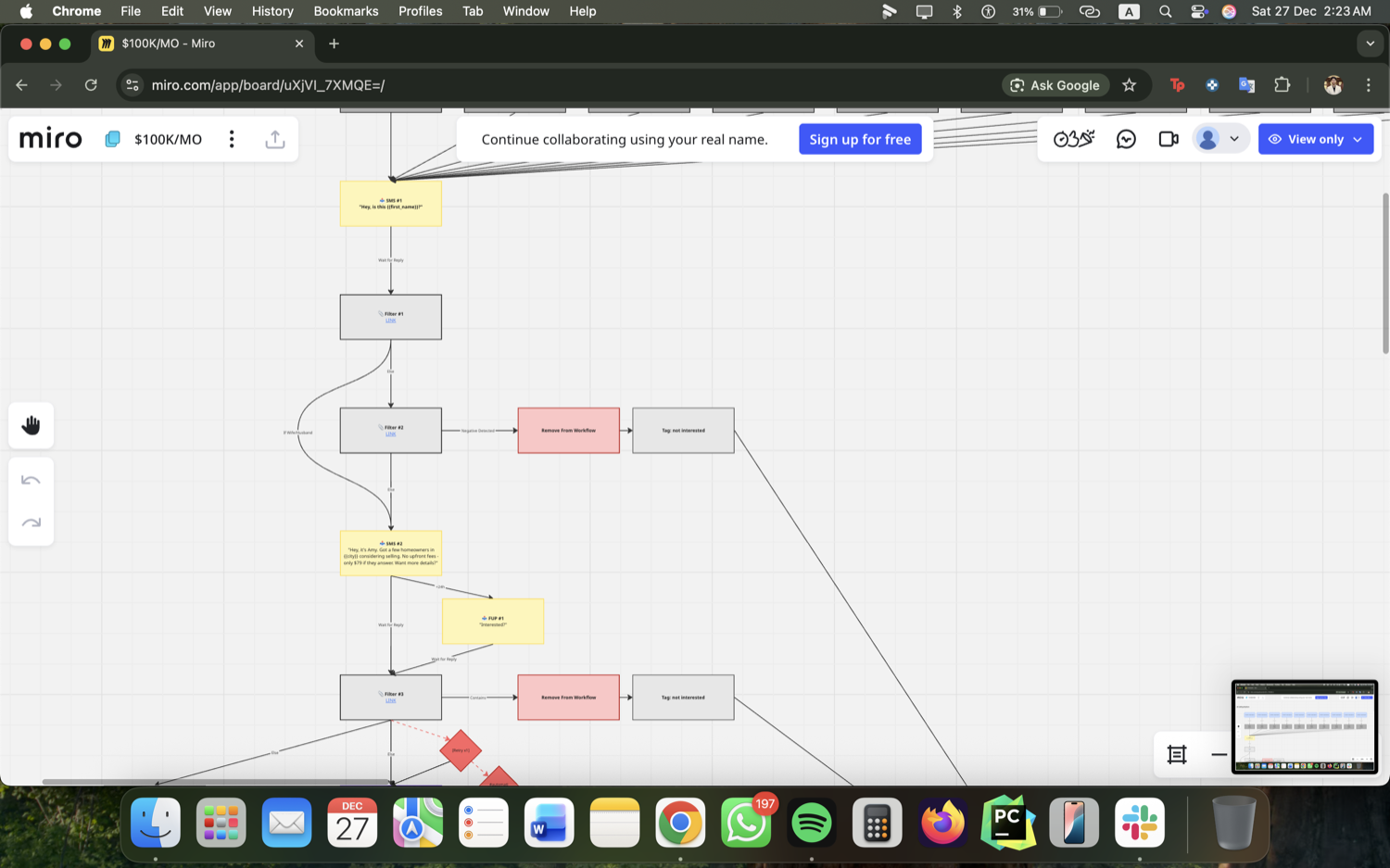Open the Profiles menu
Screen dimensions: 1390x868
coord(420,11)
